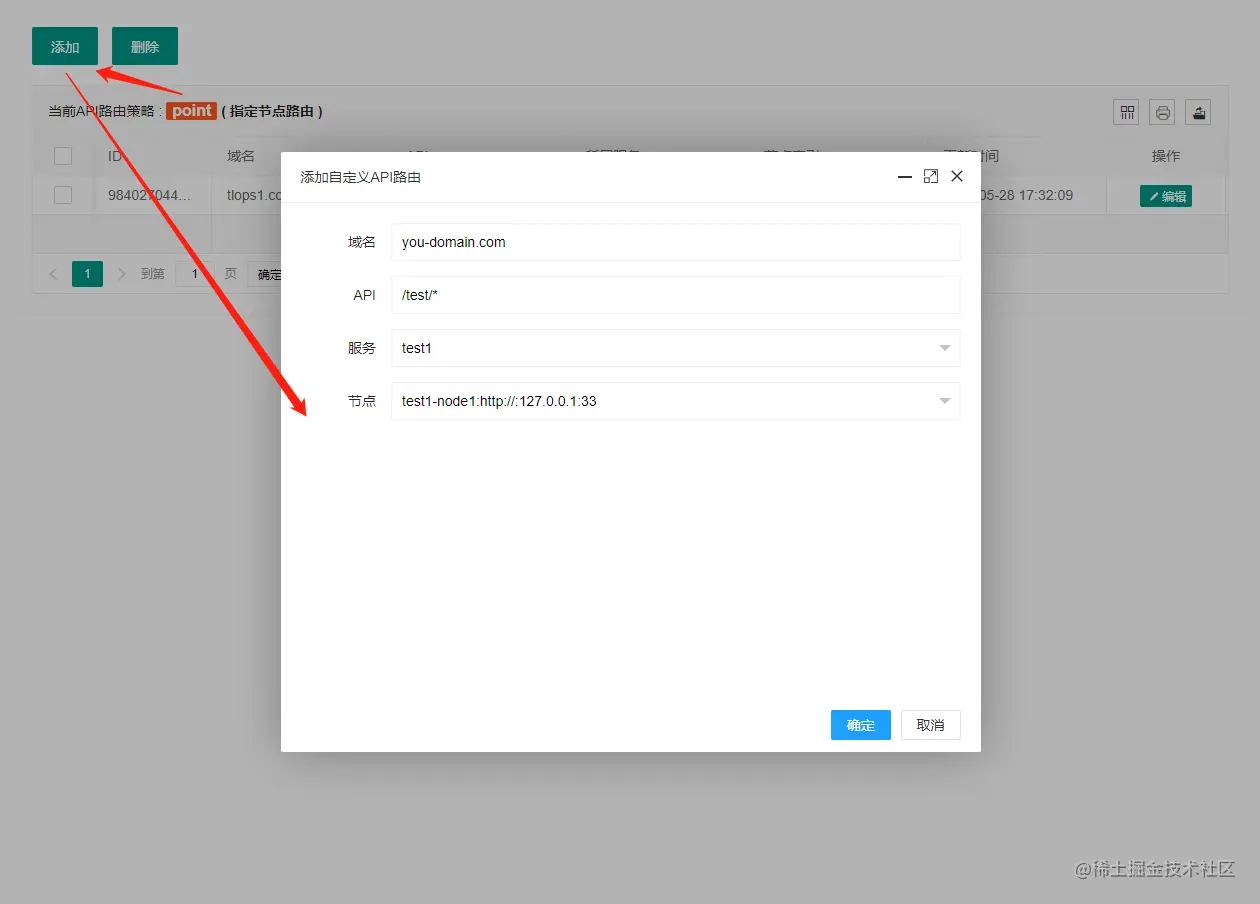The width and height of the screenshot is (1260, 904).
Task: Click the orange point strategy tag
Action: pyautogui.click(x=191, y=111)
